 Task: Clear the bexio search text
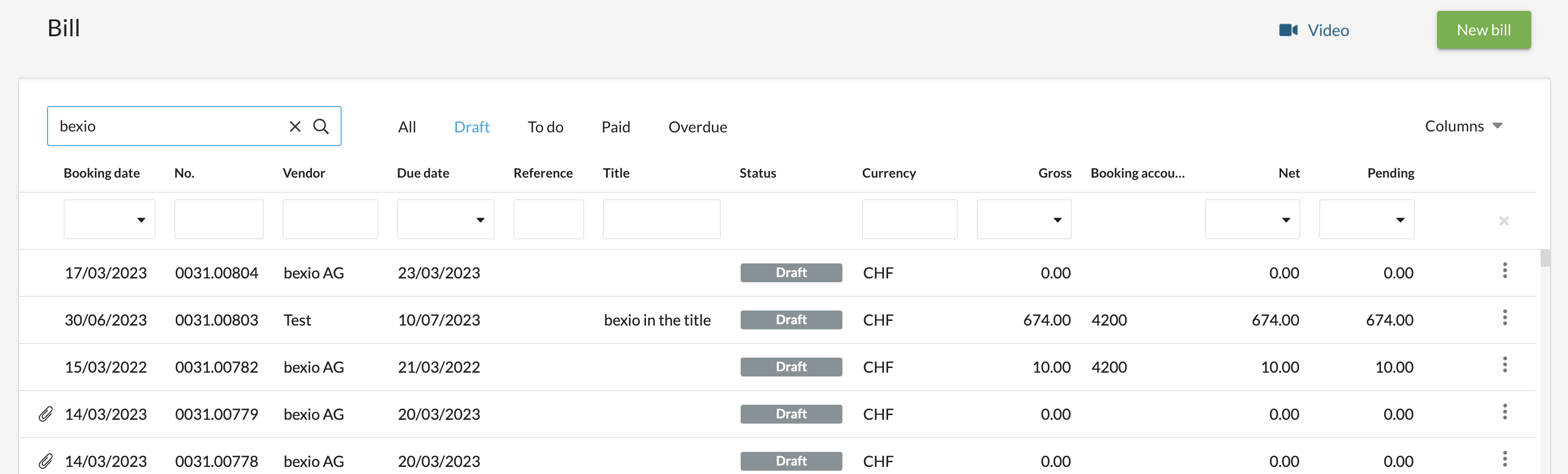[x=294, y=126]
